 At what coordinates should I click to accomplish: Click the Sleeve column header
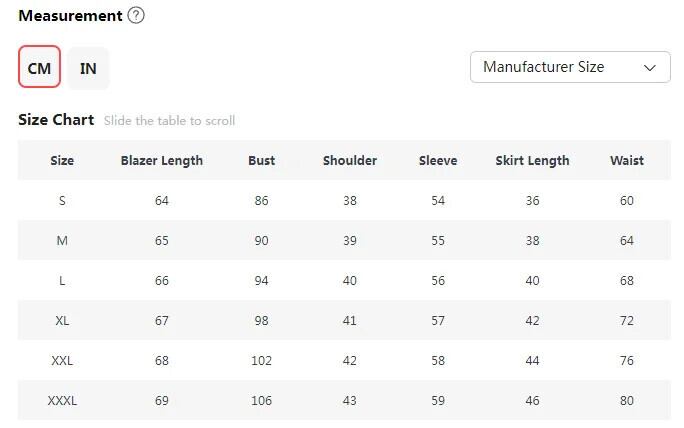(x=438, y=160)
